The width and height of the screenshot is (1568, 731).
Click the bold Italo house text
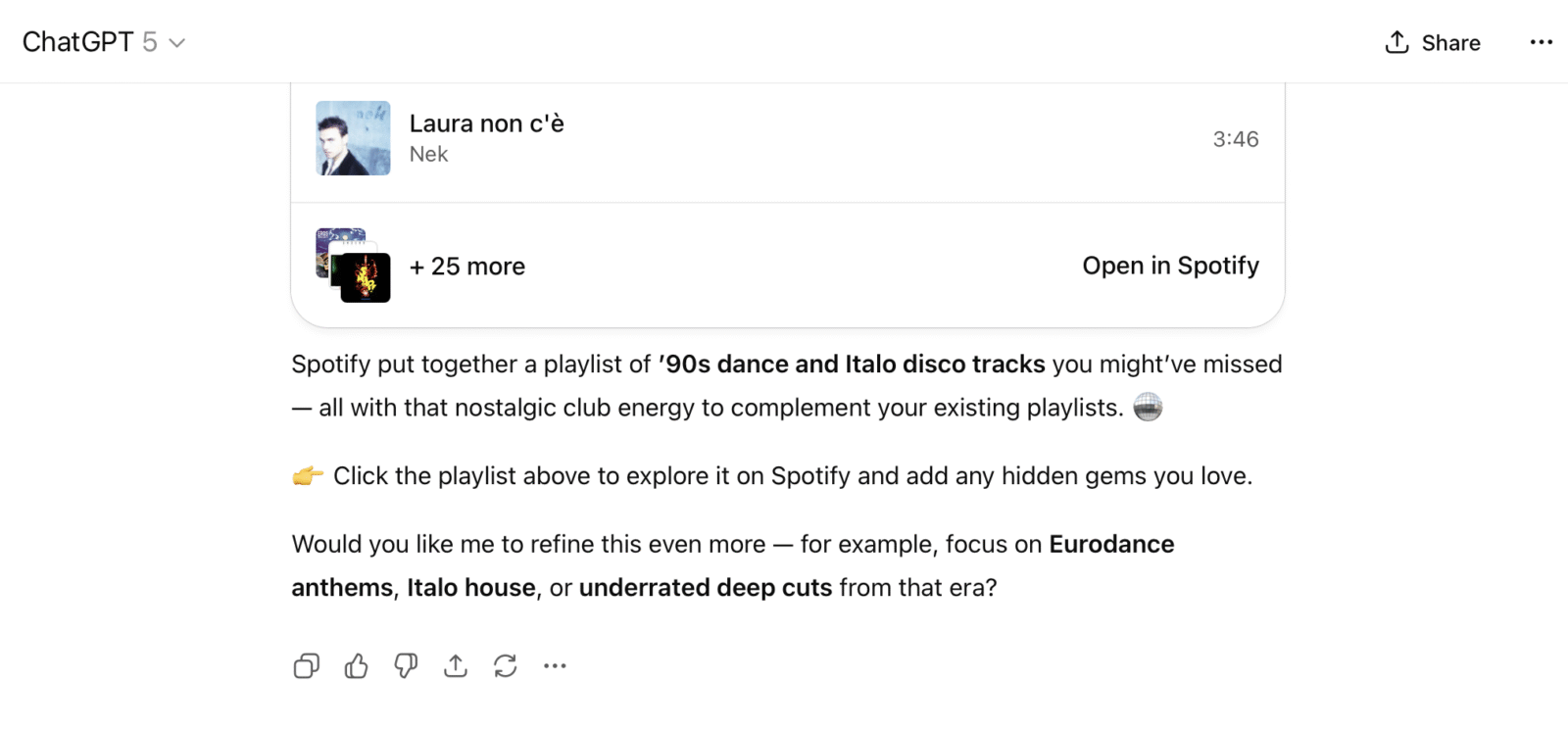[x=471, y=588]
